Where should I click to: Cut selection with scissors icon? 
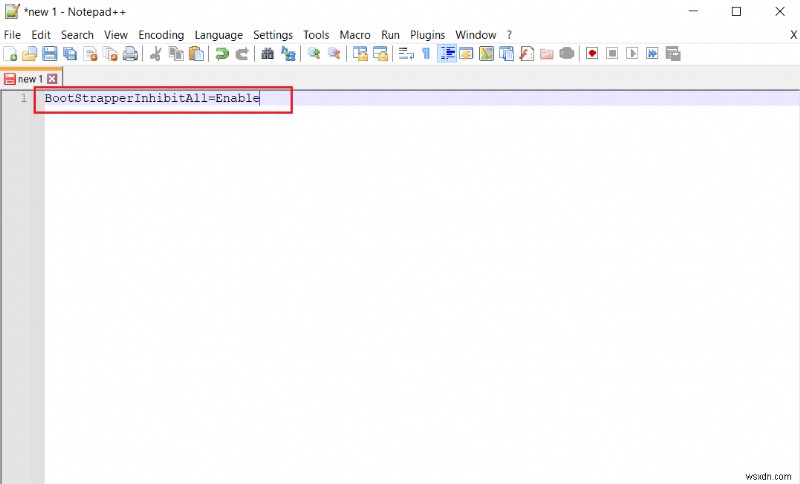pyautogui.click(x=156, y=54)
